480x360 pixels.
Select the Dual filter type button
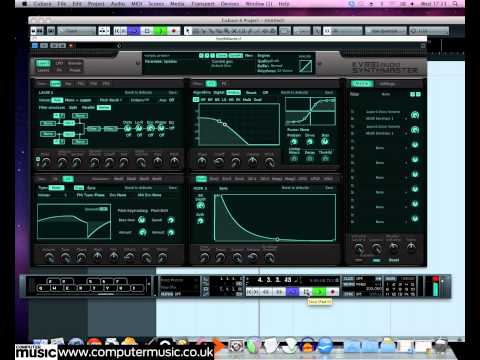click(258, 100)
